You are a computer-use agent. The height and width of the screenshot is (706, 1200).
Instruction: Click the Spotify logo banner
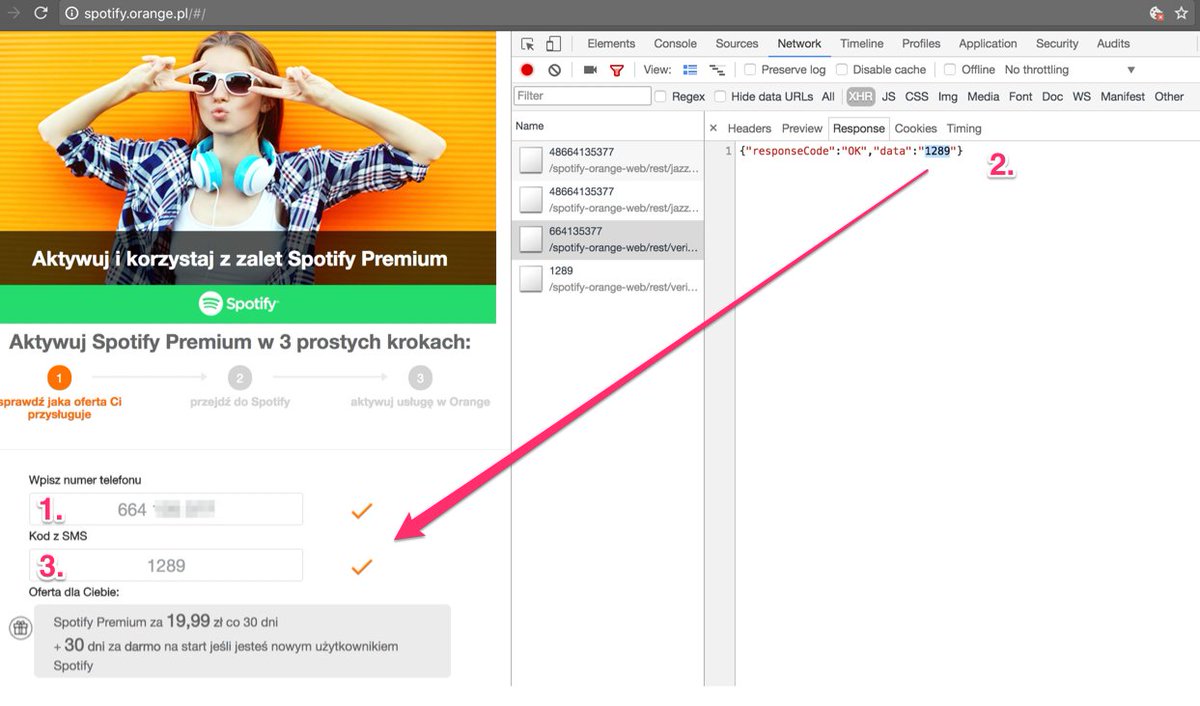tap(248, 304)
